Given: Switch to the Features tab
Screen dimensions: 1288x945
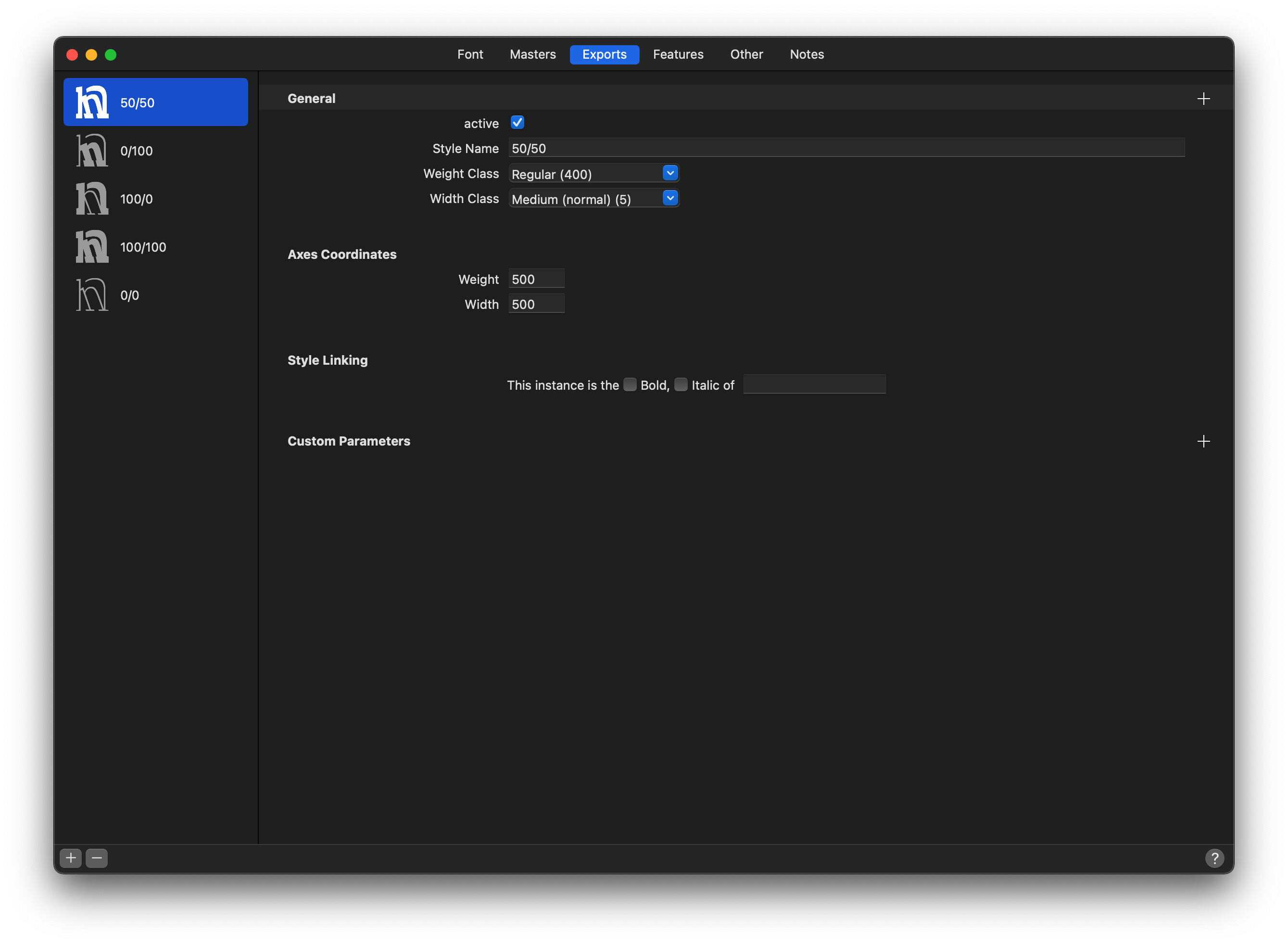Looking at the screenshot, I should pyautogui.click(x=678, y=54).
